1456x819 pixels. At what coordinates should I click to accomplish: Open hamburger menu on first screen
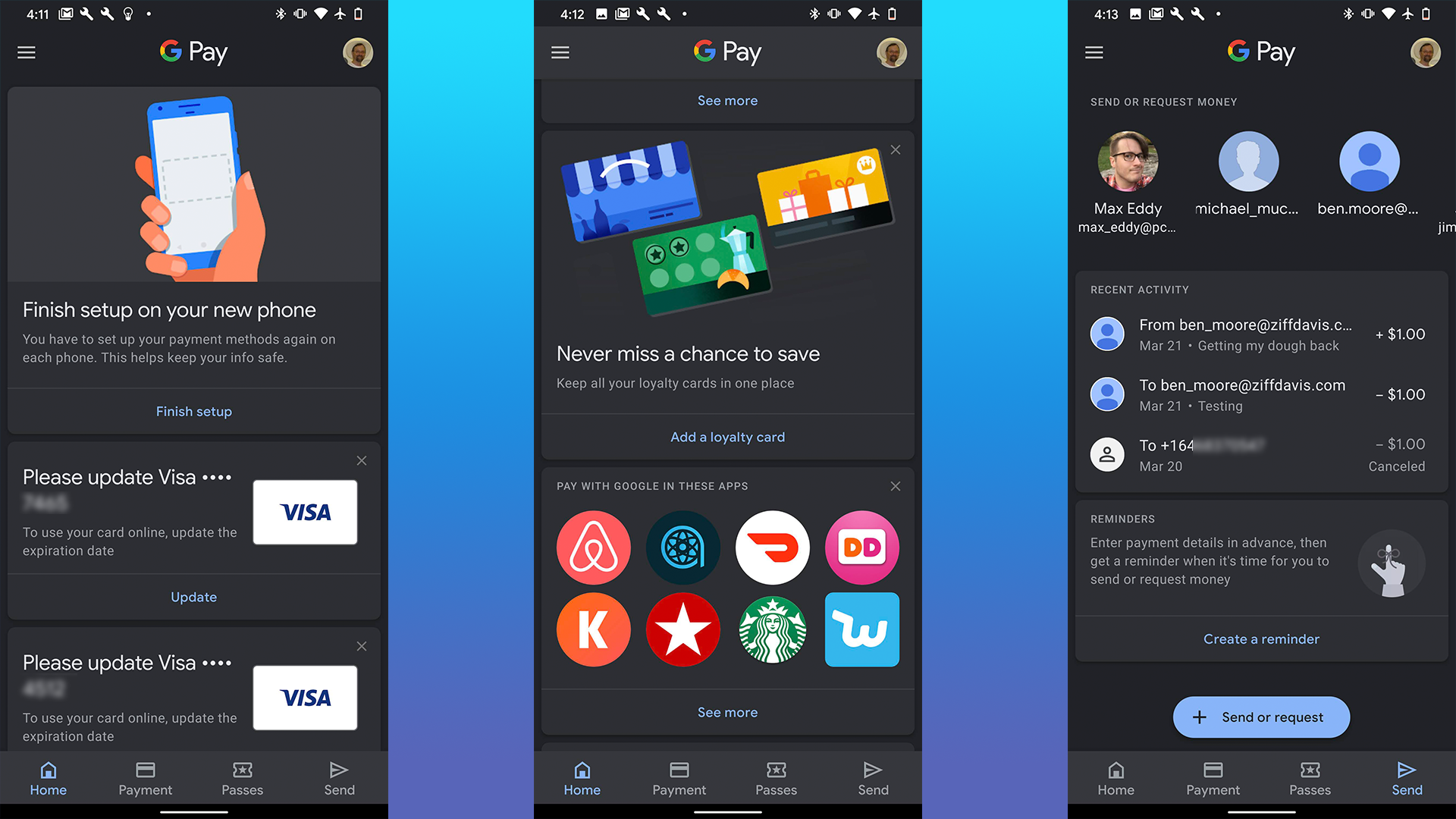pos(28,51)
